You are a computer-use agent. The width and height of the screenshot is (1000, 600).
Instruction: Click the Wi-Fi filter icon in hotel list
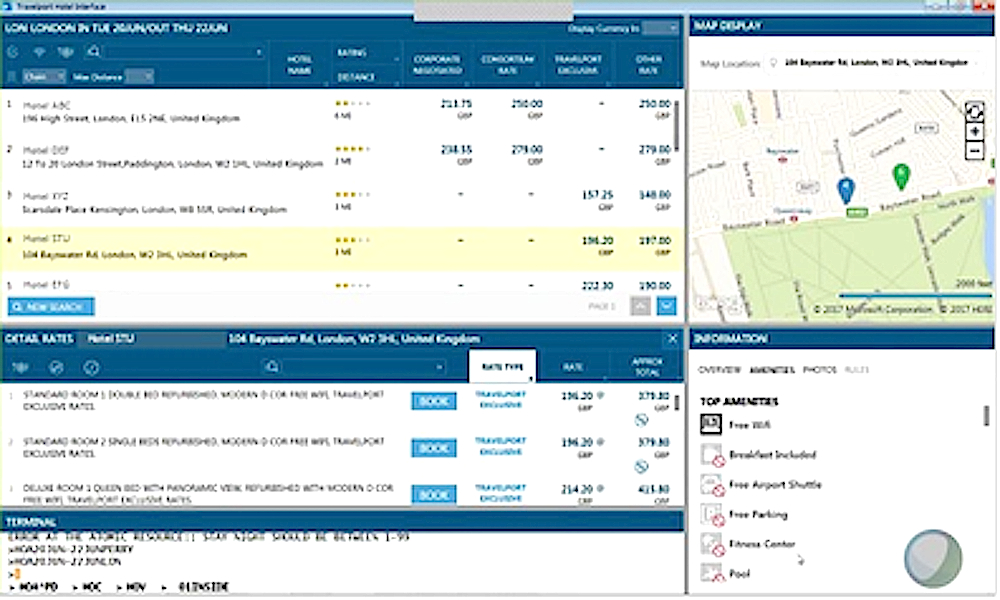40,52
